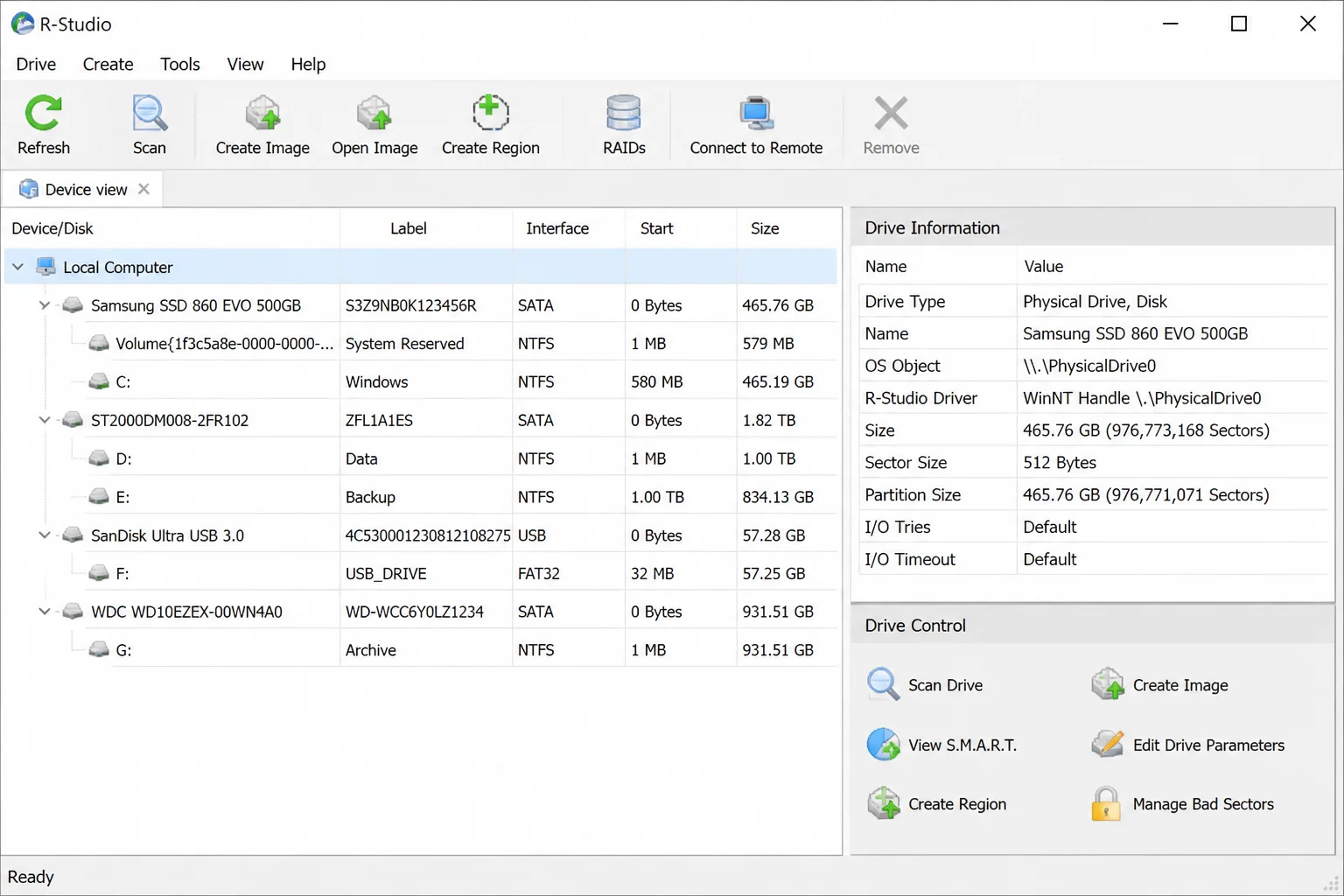Collapse the Samsung SSD 860 EVO node
Screen dimensions: 1344x896
pyautogui.click(x=45, y=304)
